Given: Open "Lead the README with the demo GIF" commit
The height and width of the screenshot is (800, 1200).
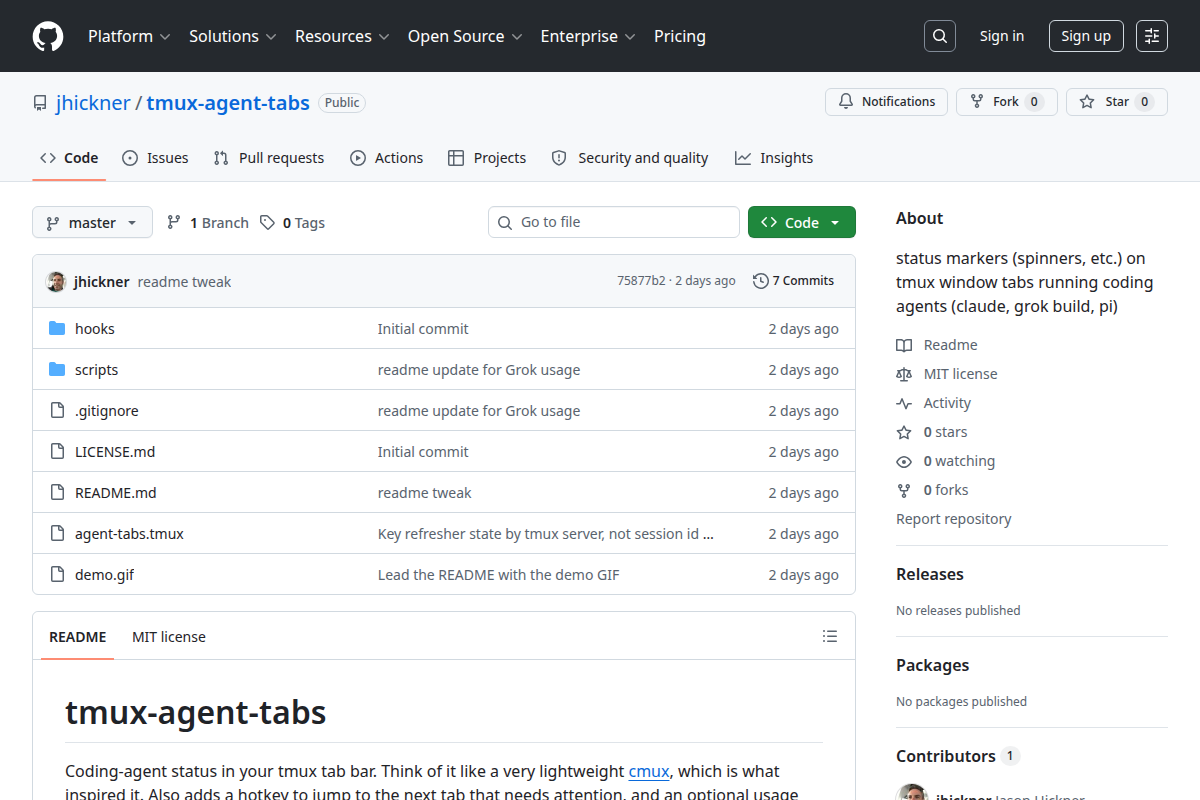Looking at the screenshot, I should [498, 575].
